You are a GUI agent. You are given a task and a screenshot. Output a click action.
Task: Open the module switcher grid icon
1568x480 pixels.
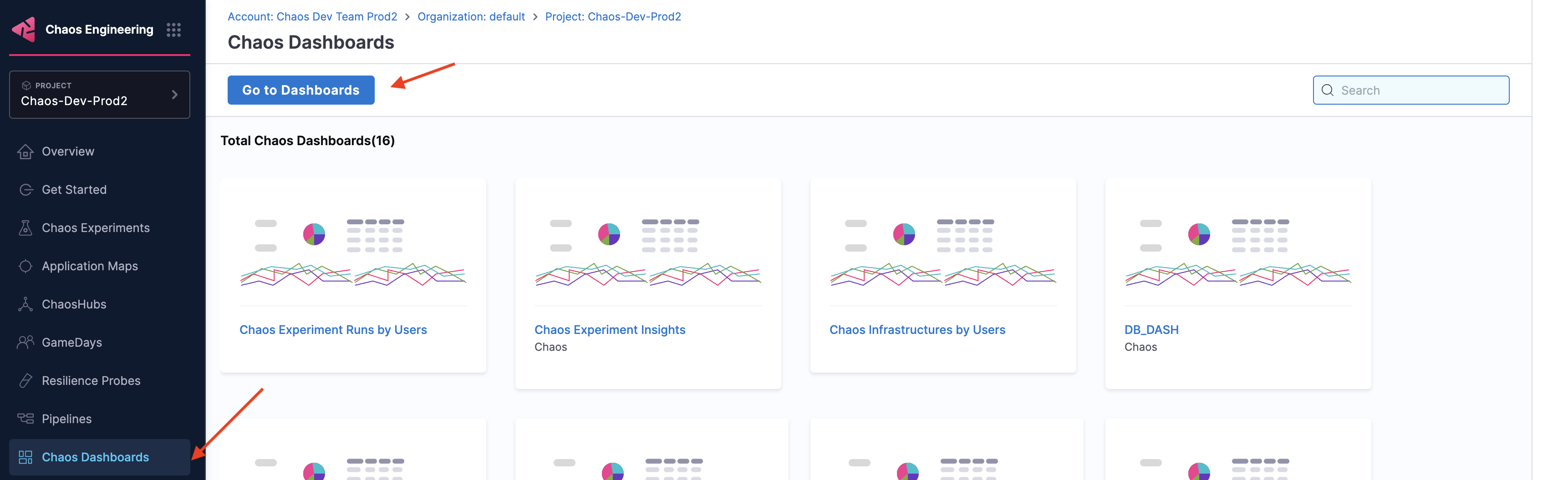tap(173, 30)
